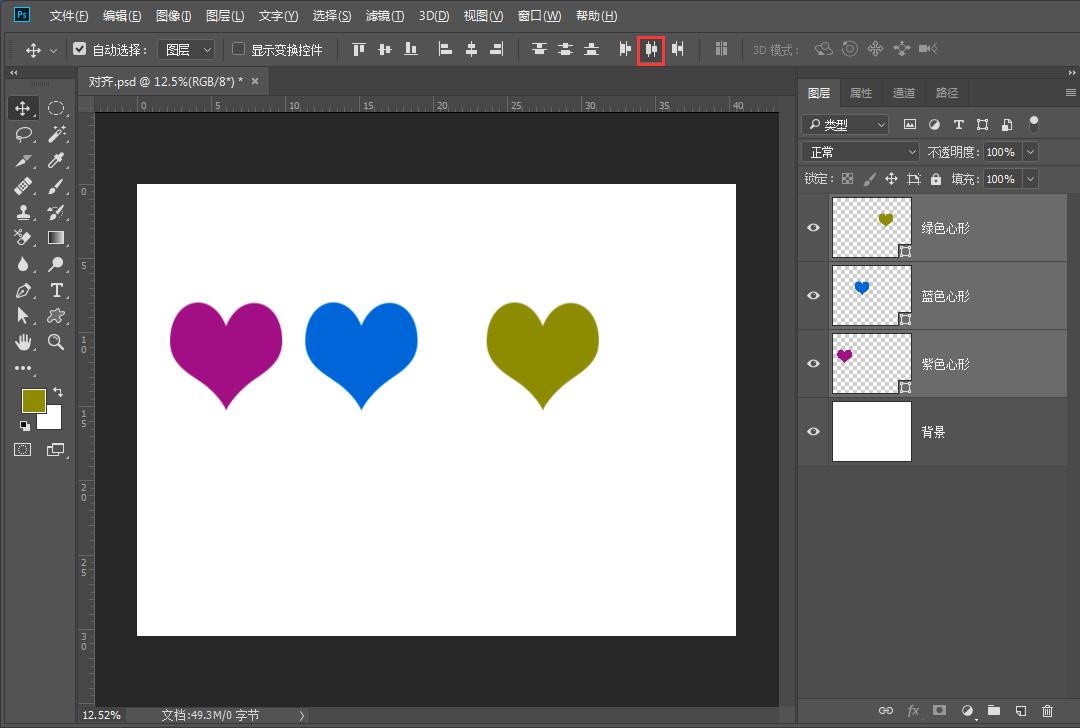The image size is (1080, 728).
Task: Uncheck the 自动选择 checkbox
Action: (80, 49)
